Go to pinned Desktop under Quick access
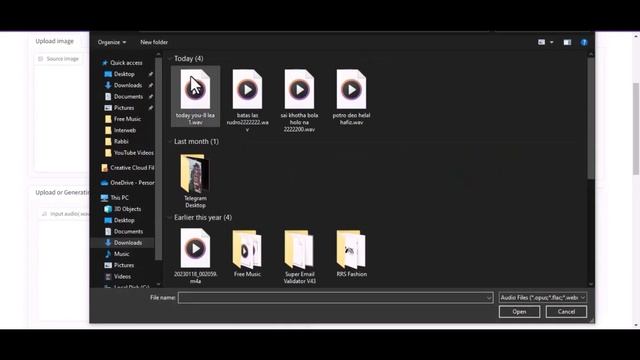 (124, 74)
